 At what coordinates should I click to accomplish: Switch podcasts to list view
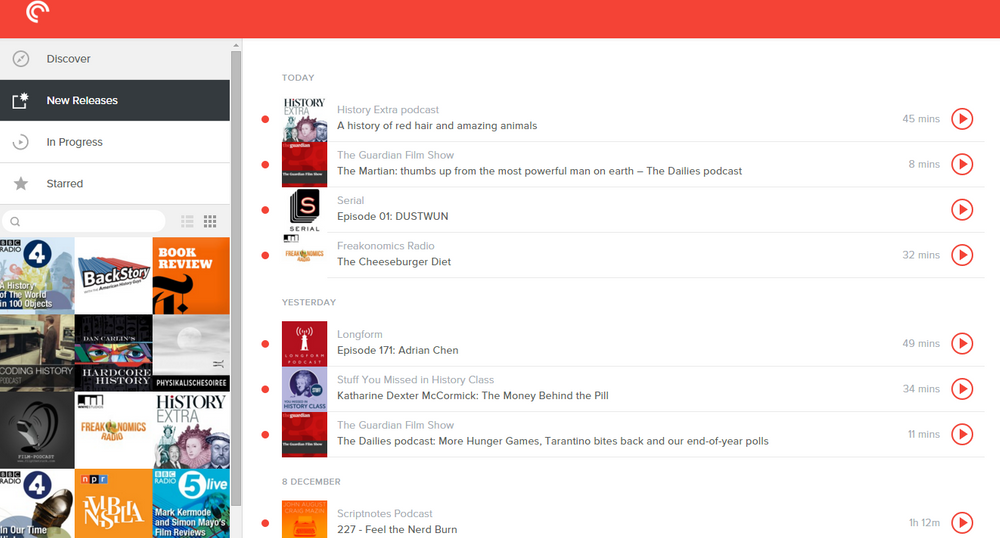coord(188,221)
